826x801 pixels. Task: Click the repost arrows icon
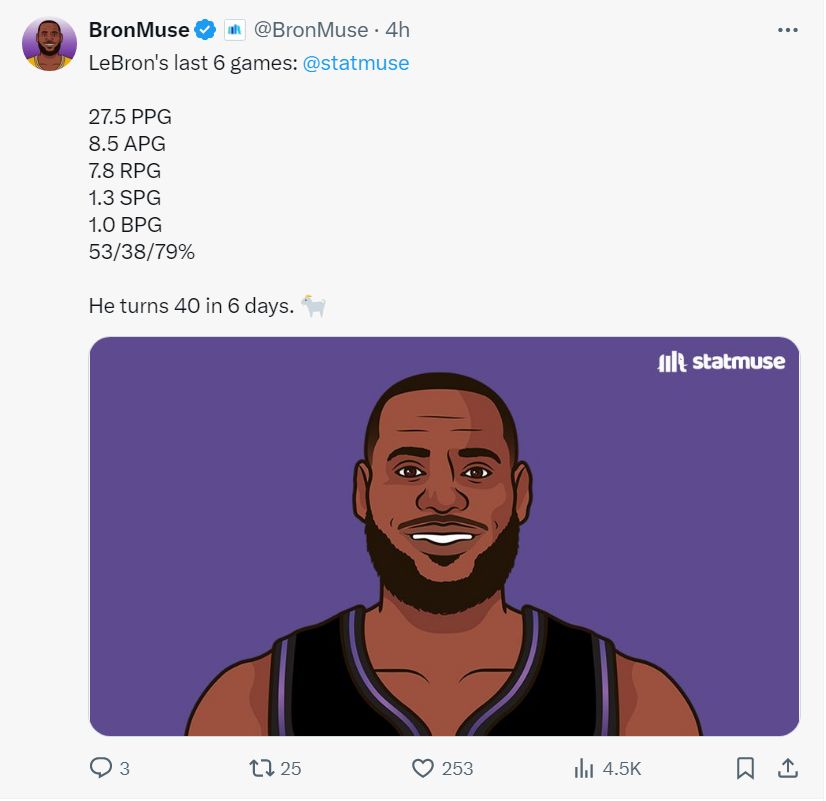(260, 768)
